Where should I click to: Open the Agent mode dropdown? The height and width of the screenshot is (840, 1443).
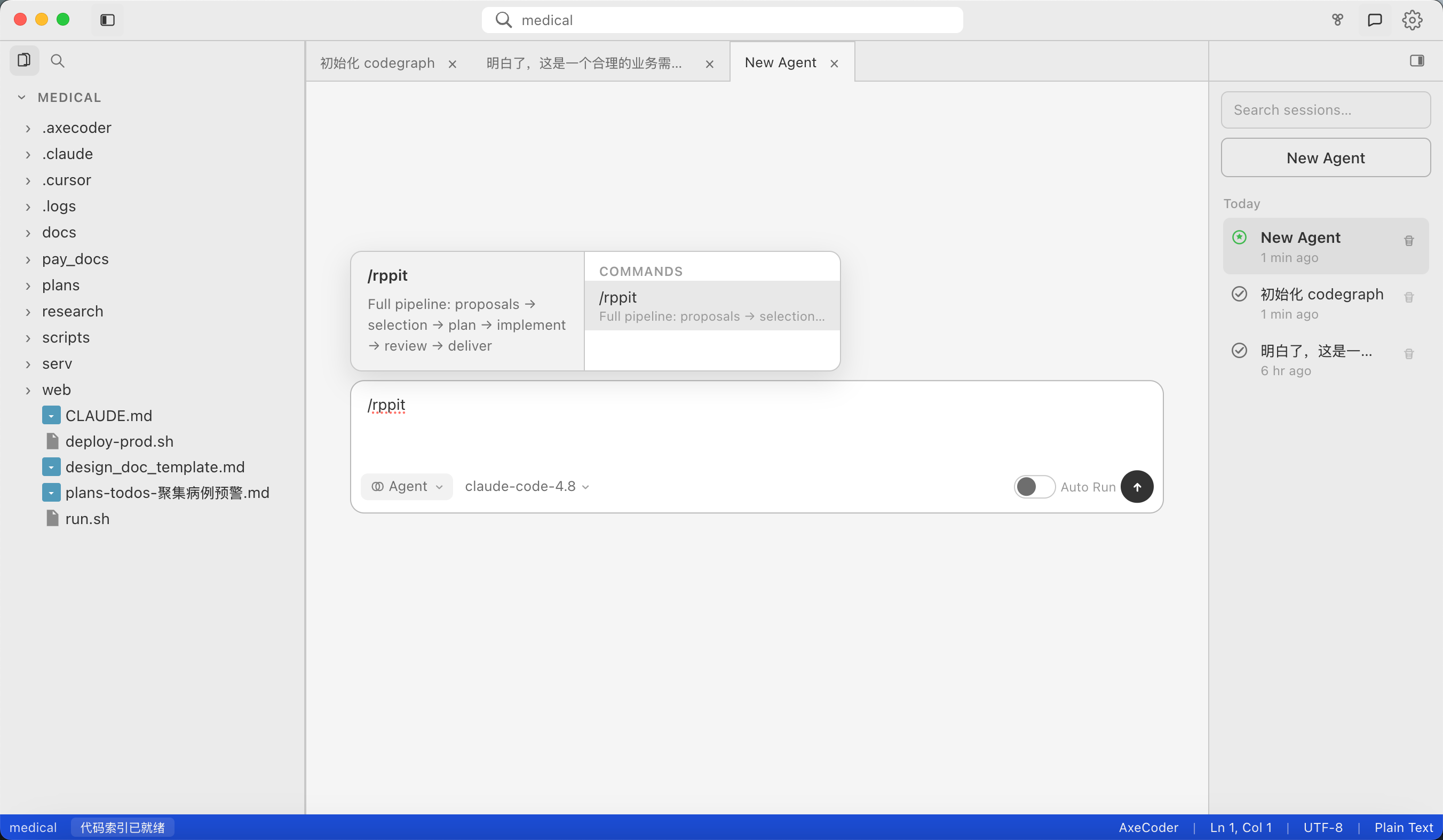tap(407, 487)
